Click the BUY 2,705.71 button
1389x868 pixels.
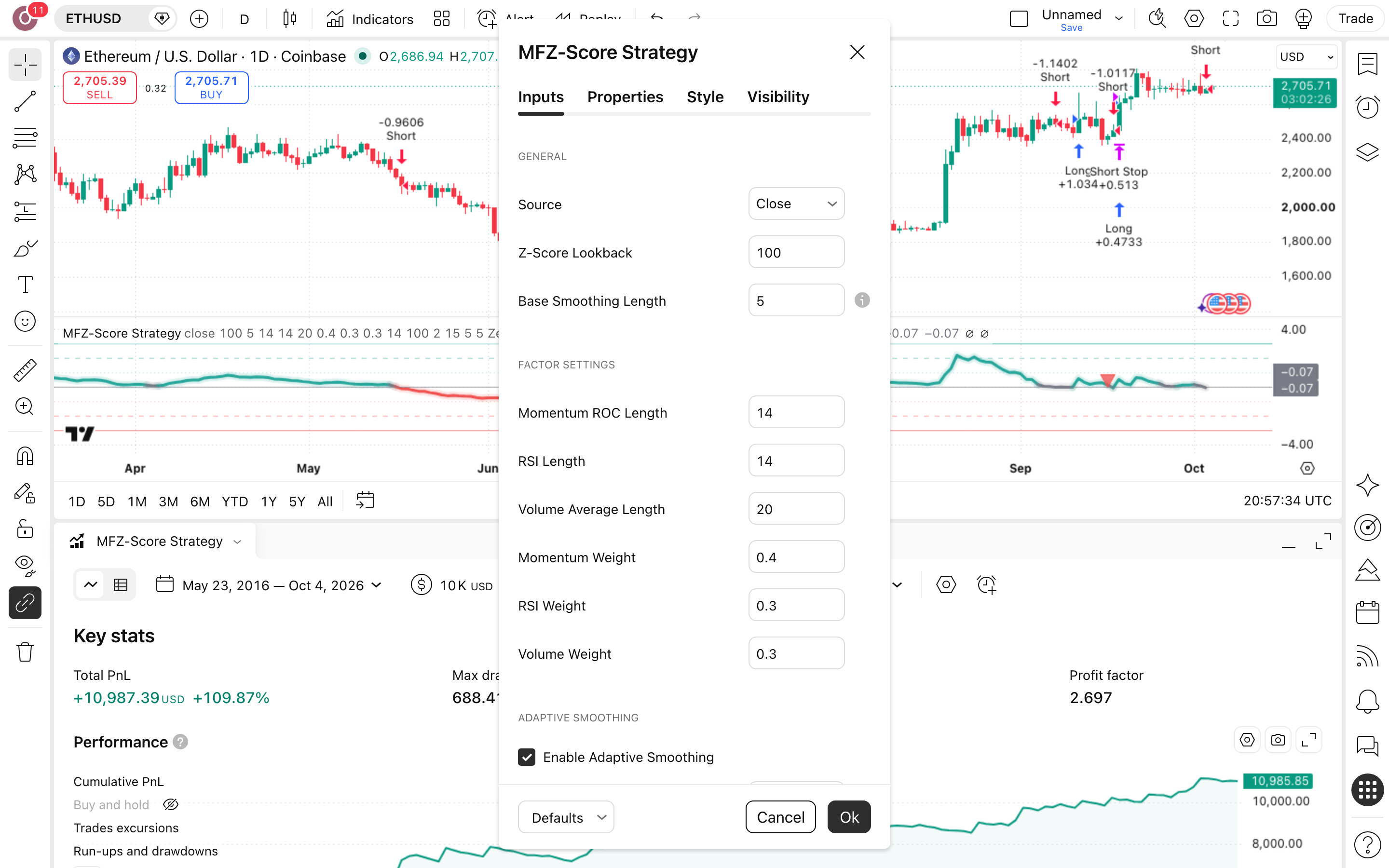point(211,88)
